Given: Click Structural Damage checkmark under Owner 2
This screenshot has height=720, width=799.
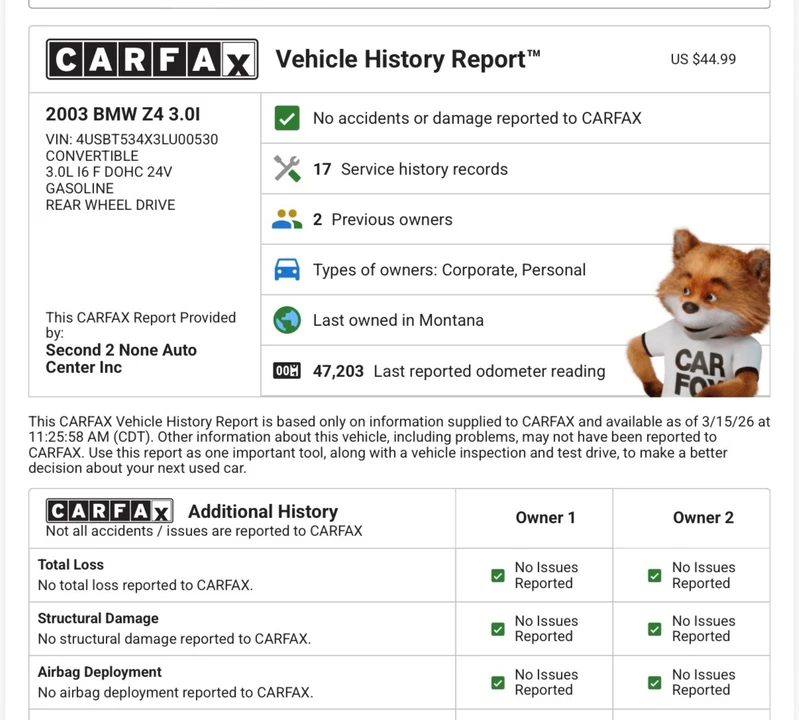Looking at the screenshot, I should pos(655,629).
